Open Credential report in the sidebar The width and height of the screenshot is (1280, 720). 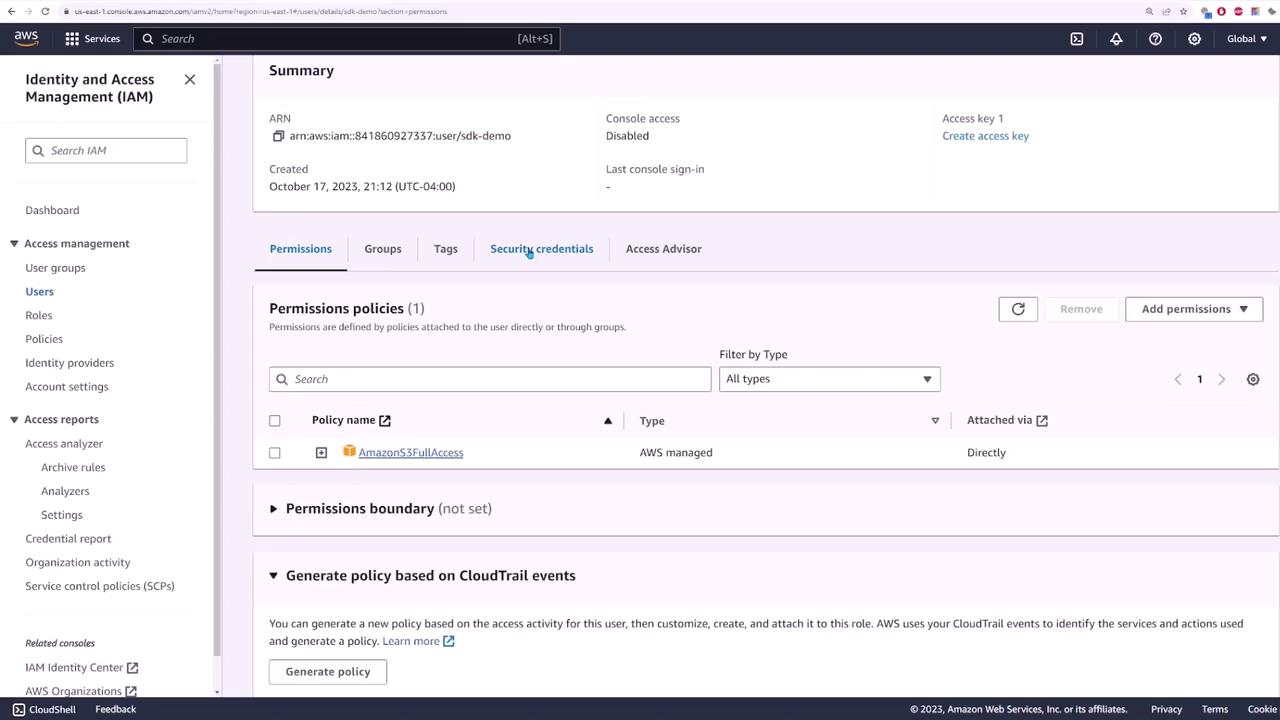[x=68, y=539]
